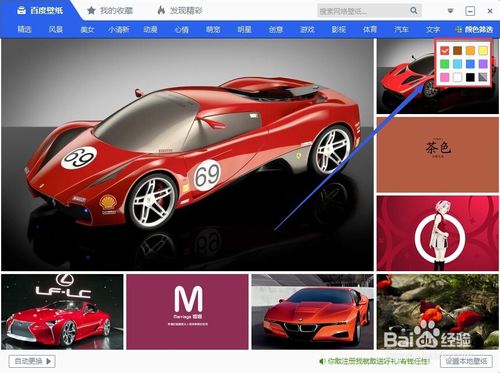Select the 动漫 category
This screenshot has height=373, width=500.
click(x=150, y=29)
